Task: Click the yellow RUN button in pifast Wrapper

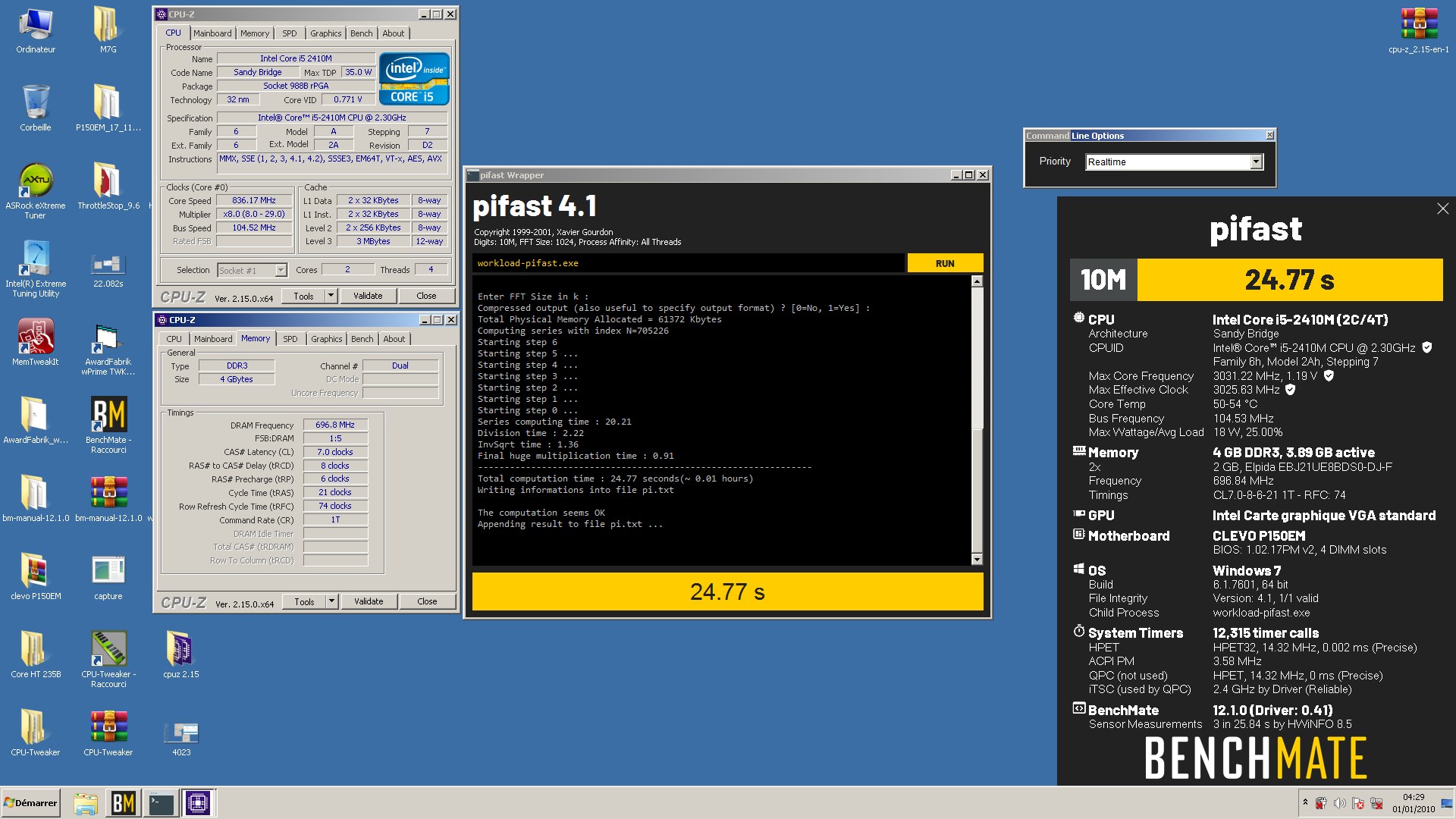Action: pos(945,263)
